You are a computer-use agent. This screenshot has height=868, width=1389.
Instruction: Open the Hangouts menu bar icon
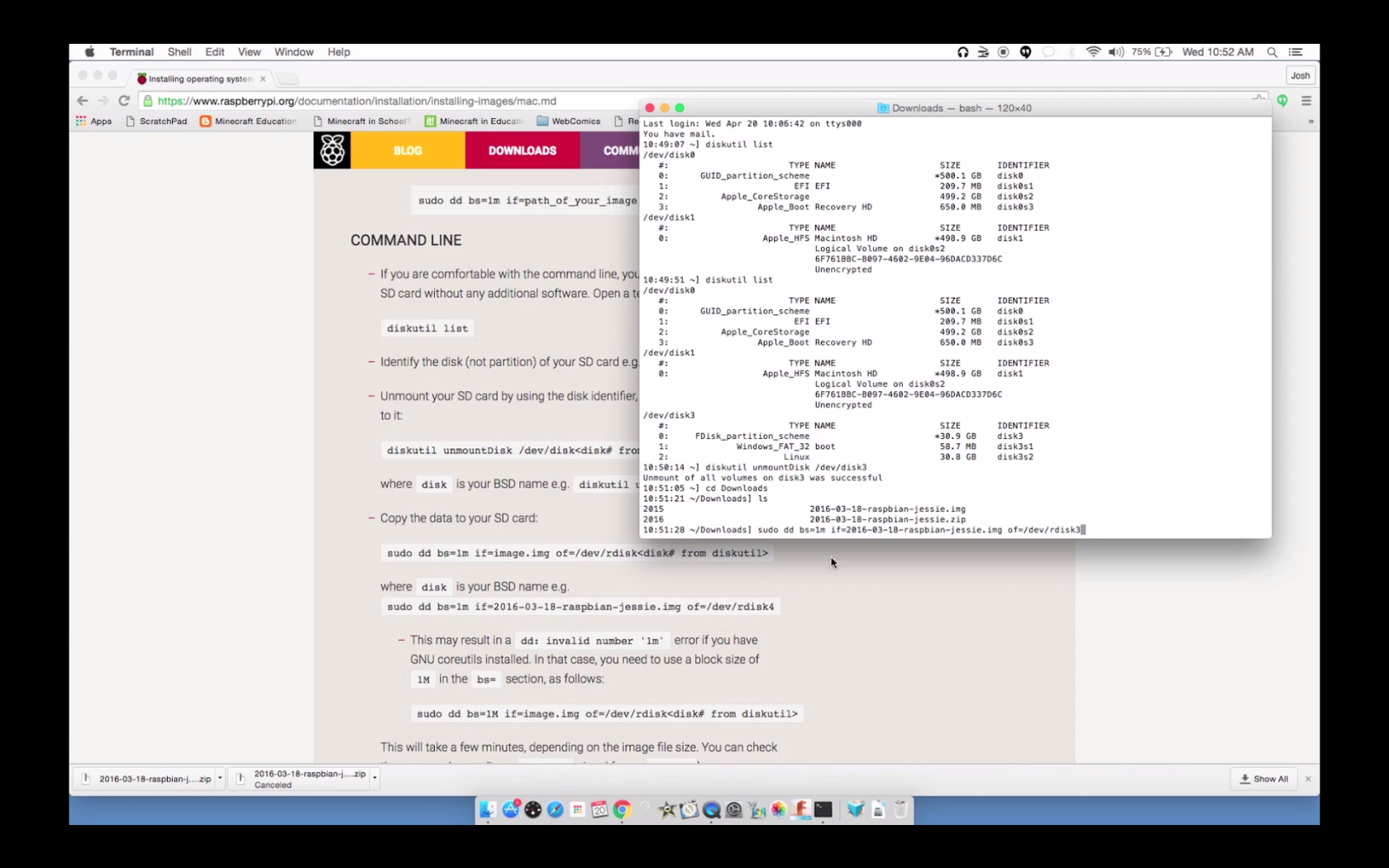[1025, 52]
